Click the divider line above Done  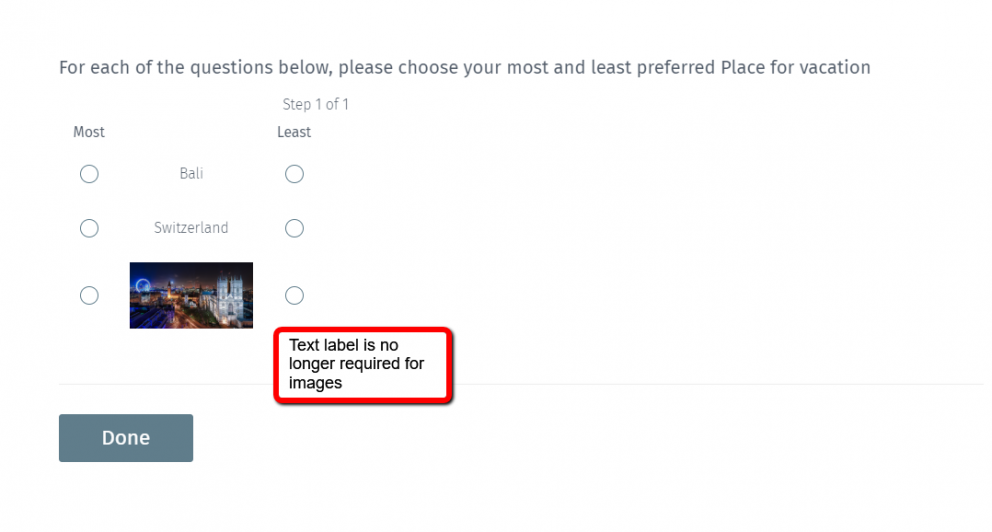tap(520, 384)
